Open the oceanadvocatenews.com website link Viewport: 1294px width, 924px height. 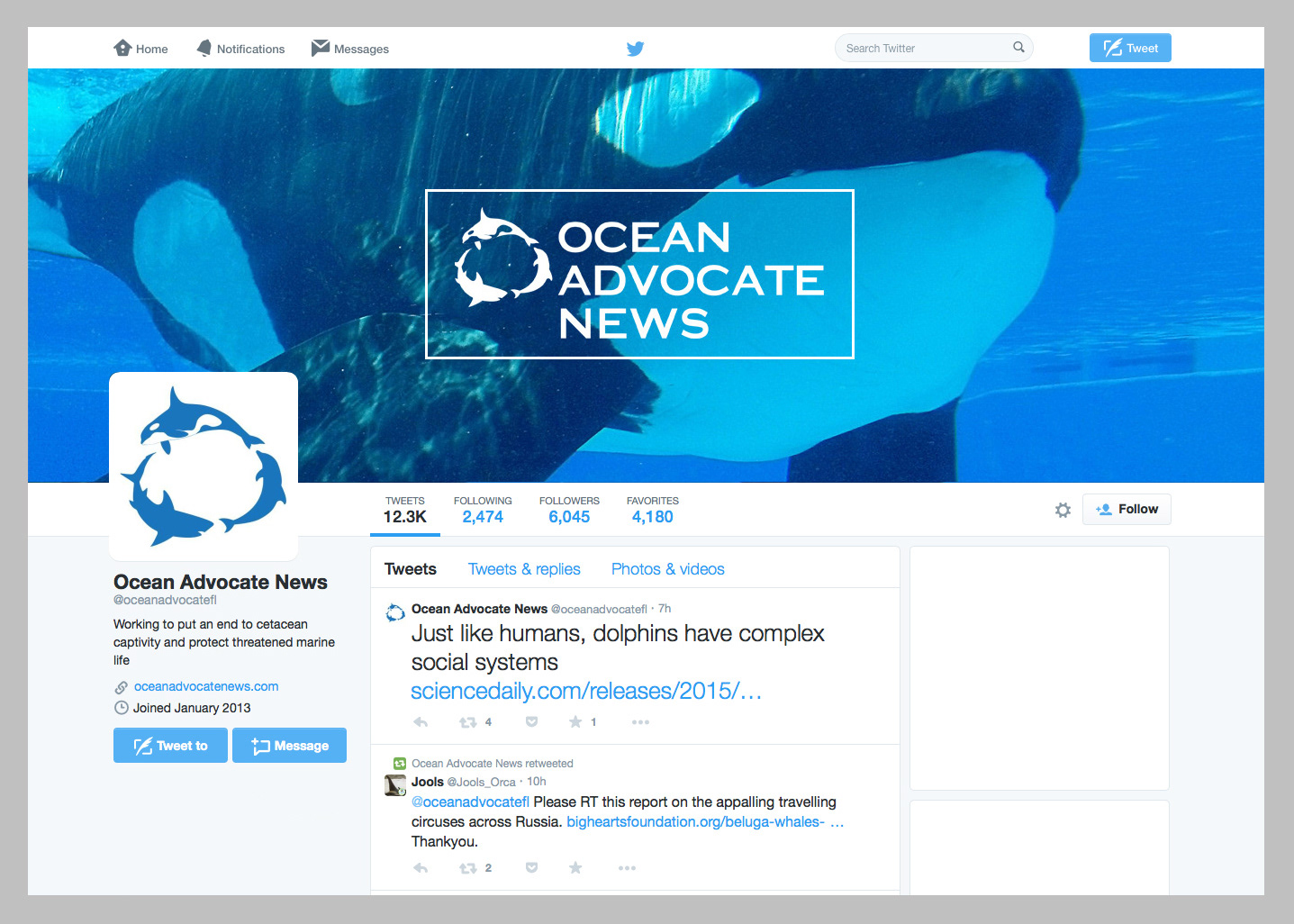coord(206,686)
